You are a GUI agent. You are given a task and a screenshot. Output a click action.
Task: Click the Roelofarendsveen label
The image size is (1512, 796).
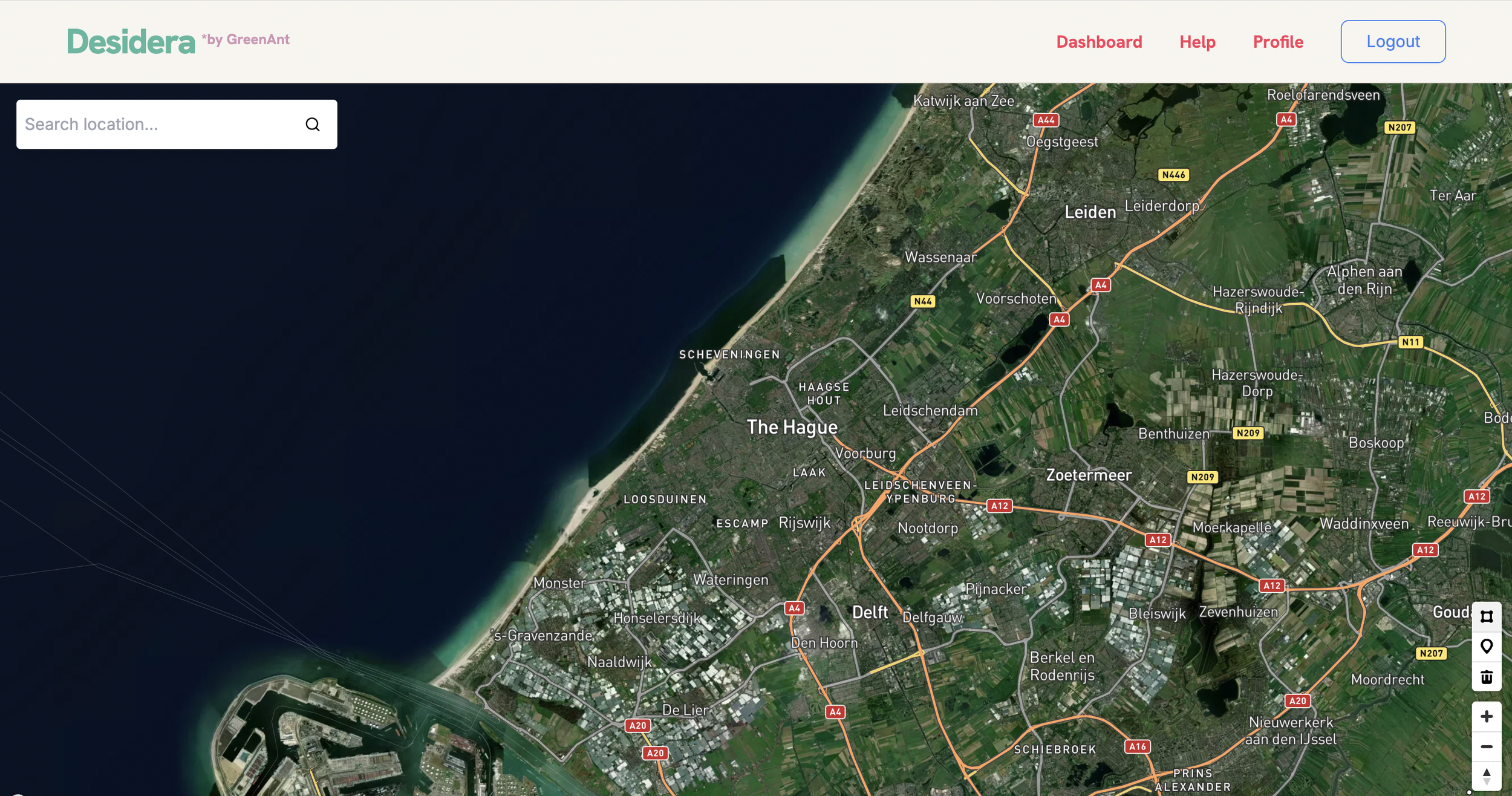(1323, 95)
